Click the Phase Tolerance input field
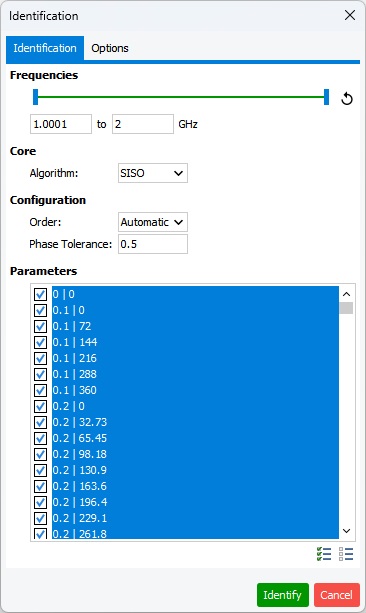 (153, 244)
